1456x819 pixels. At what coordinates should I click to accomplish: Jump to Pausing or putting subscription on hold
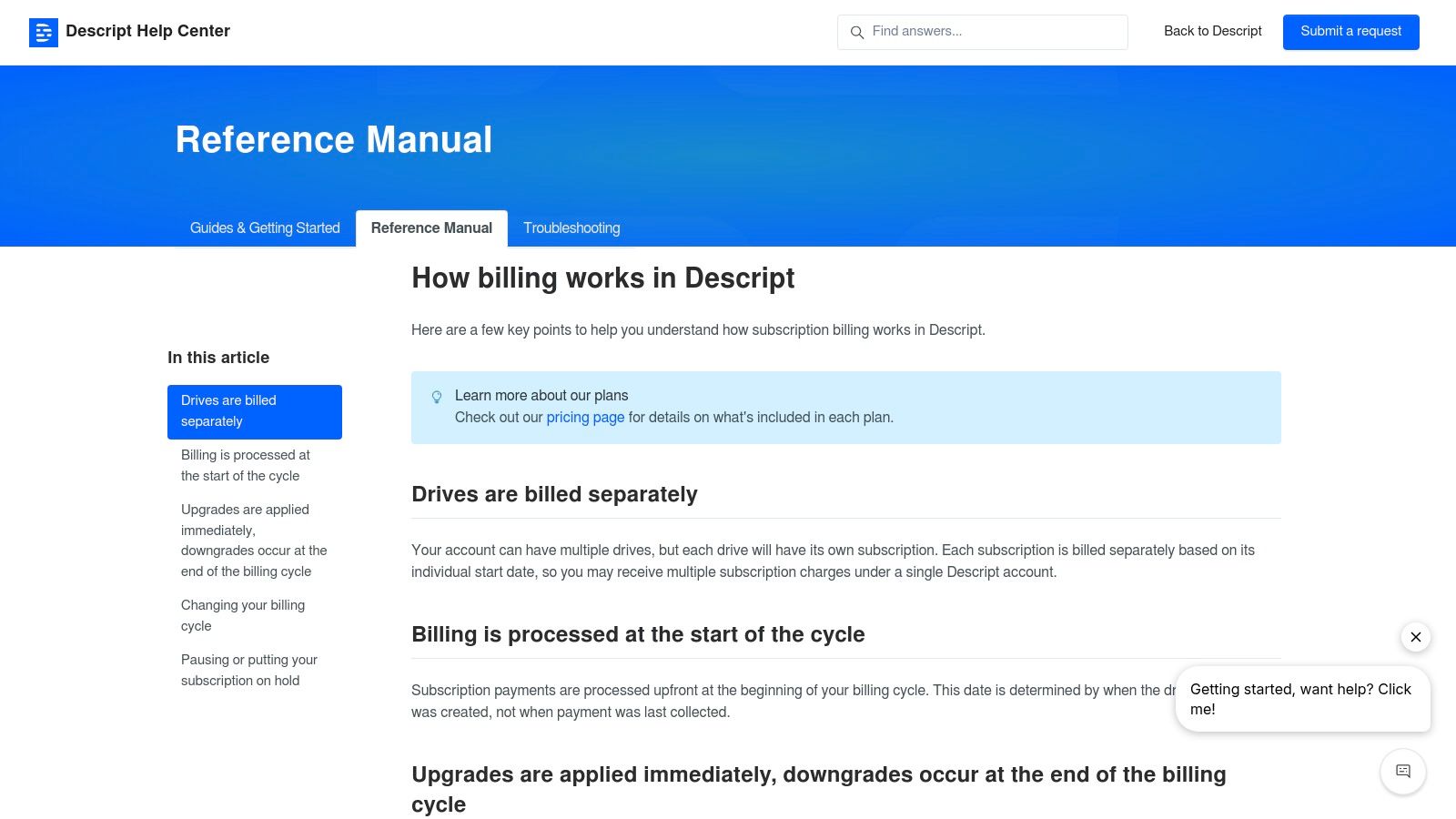[248, 670]
